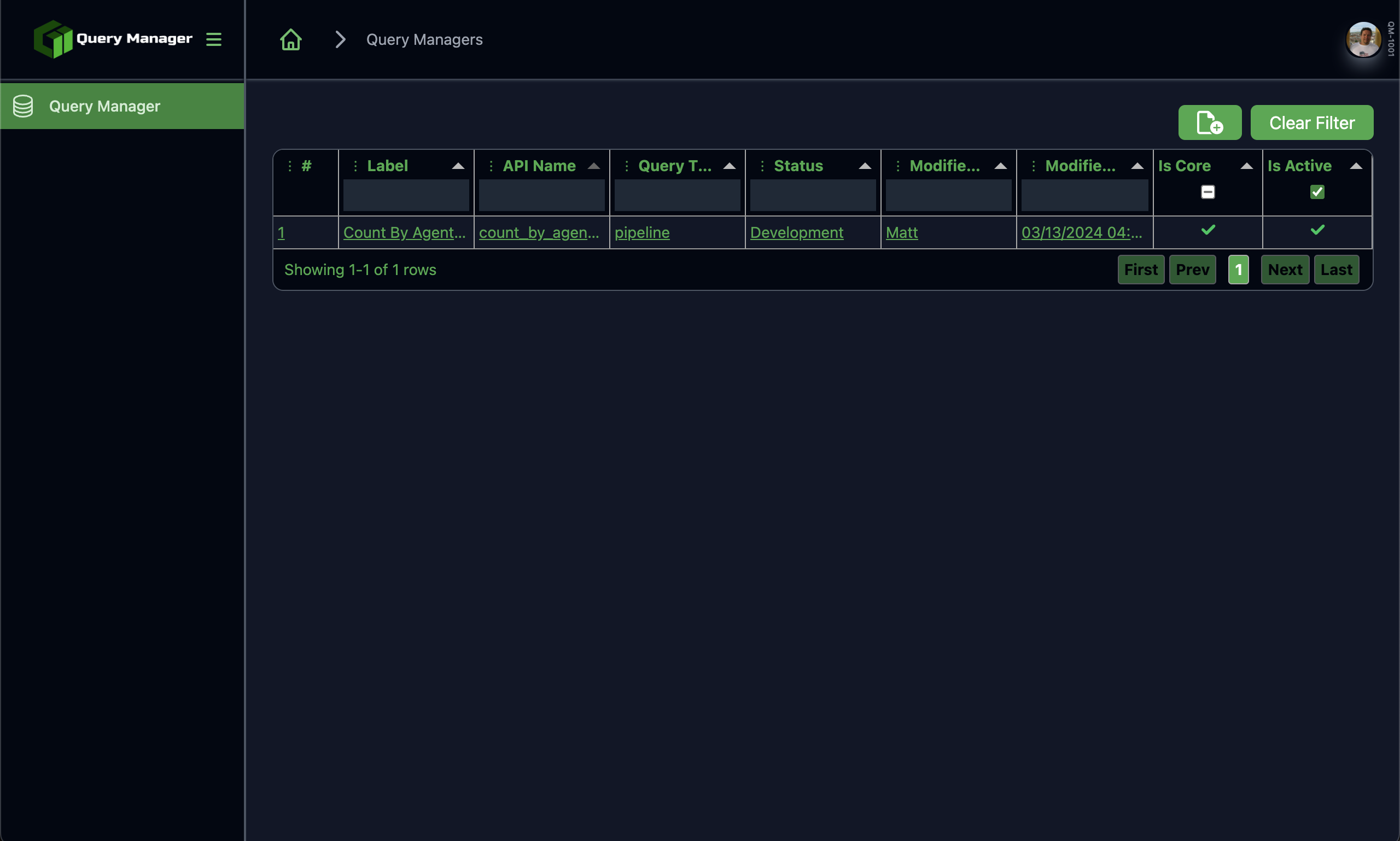This screenshot has width=1400, height=841.
Task: Click inside the Status filter input field
Action: [812, 195]
